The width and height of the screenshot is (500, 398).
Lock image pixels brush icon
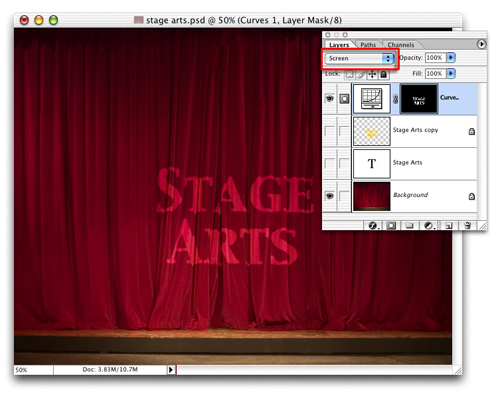(361, 74)
